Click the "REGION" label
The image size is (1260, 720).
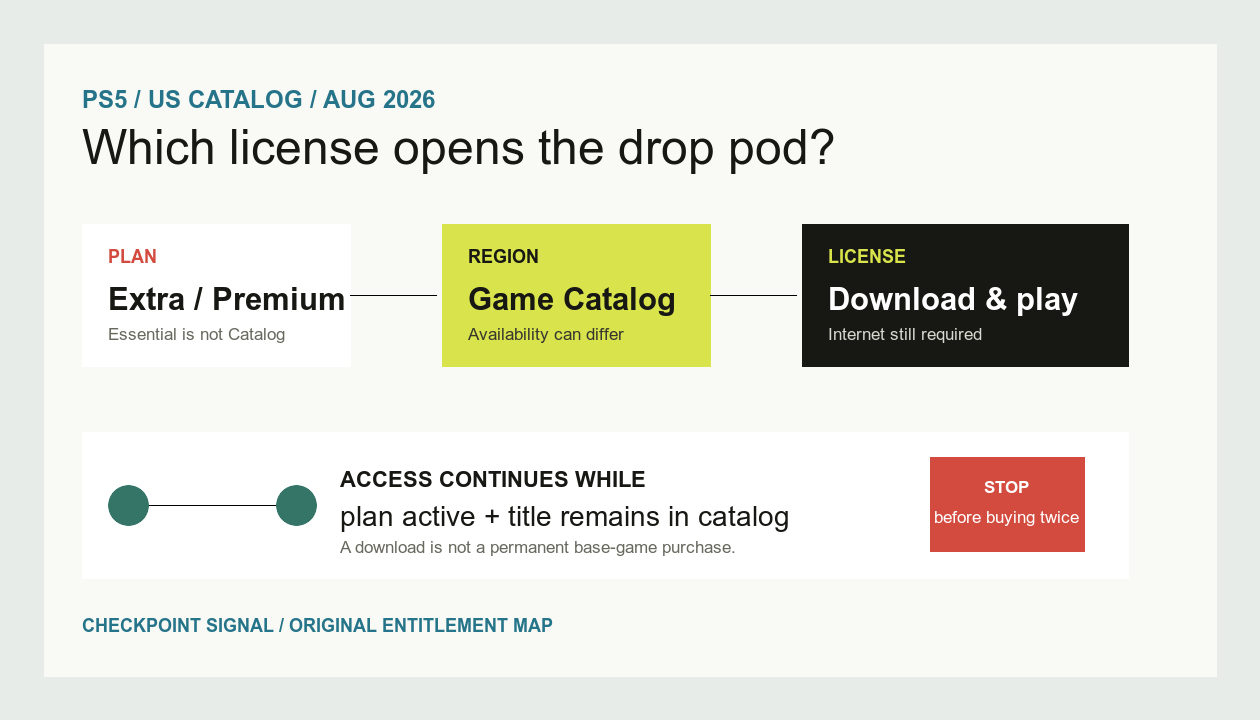pos(503,256)
